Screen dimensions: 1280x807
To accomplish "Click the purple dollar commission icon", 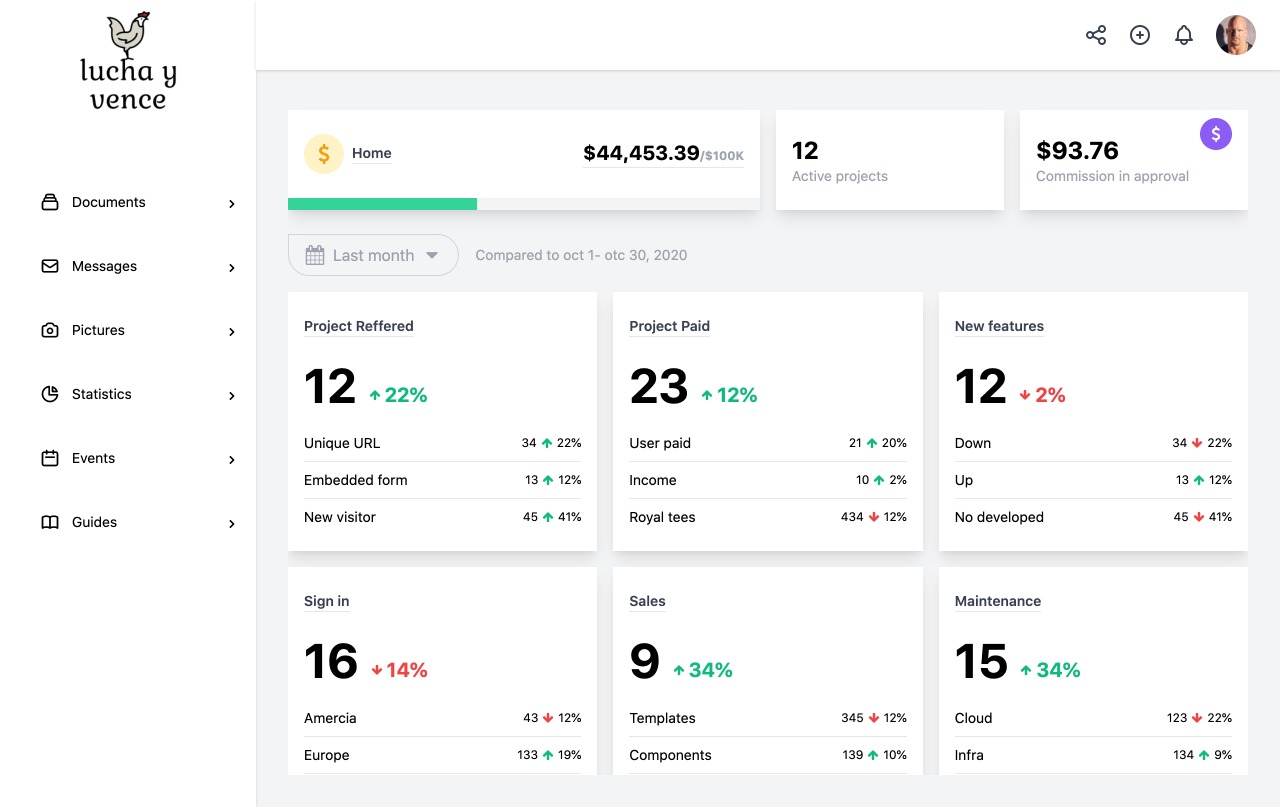I will (1216, 133).
